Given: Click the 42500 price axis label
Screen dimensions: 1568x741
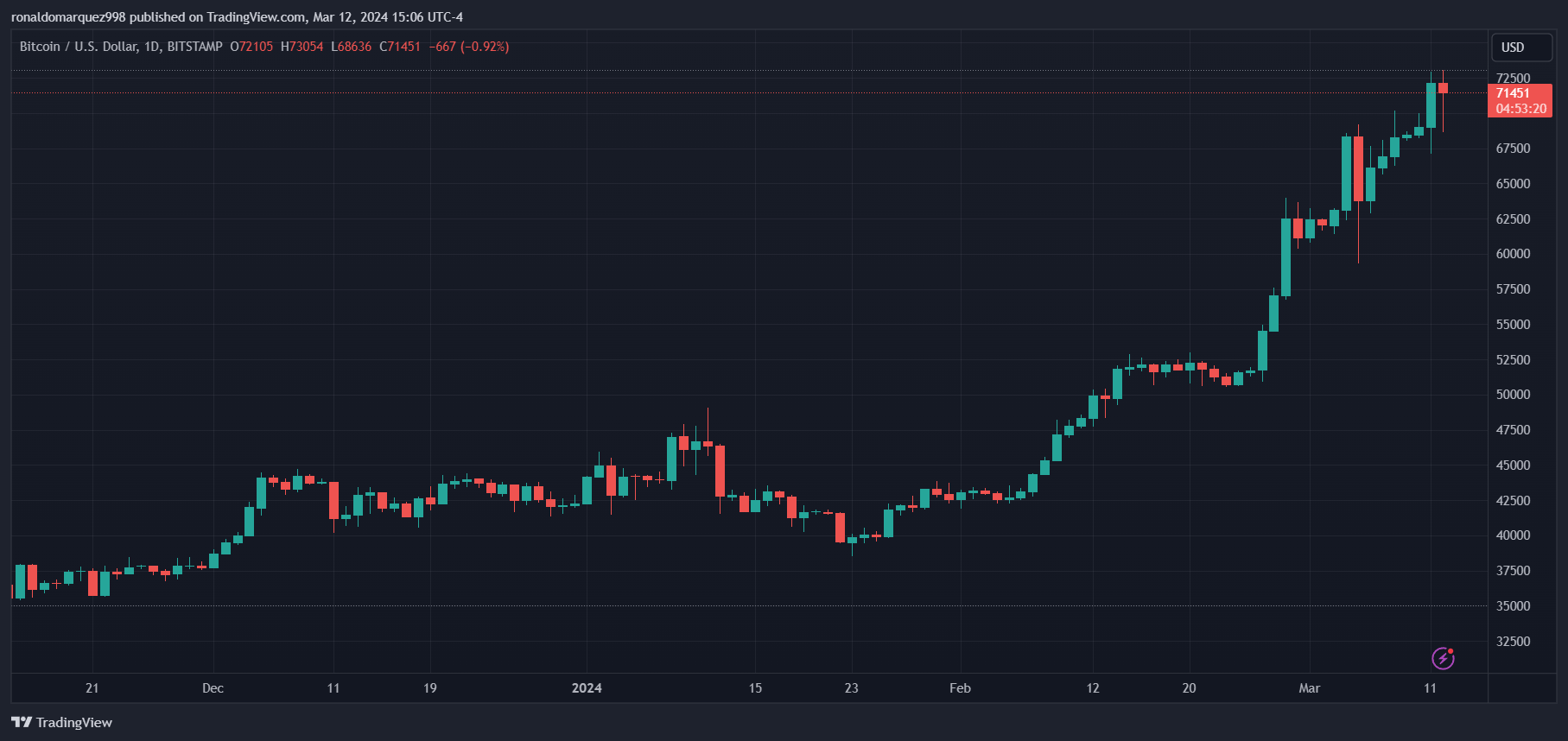Looking at the screenshot, I should coord(1513,501).
